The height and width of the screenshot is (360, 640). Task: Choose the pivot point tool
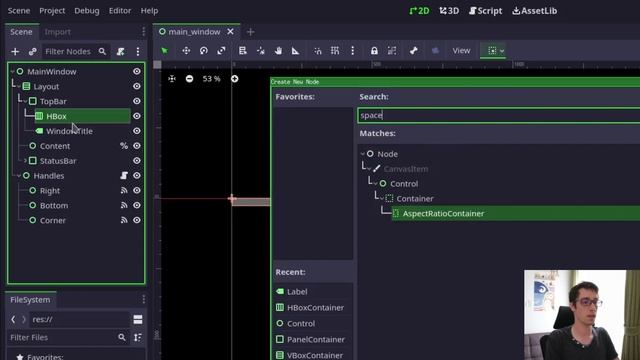click(261, 51)
